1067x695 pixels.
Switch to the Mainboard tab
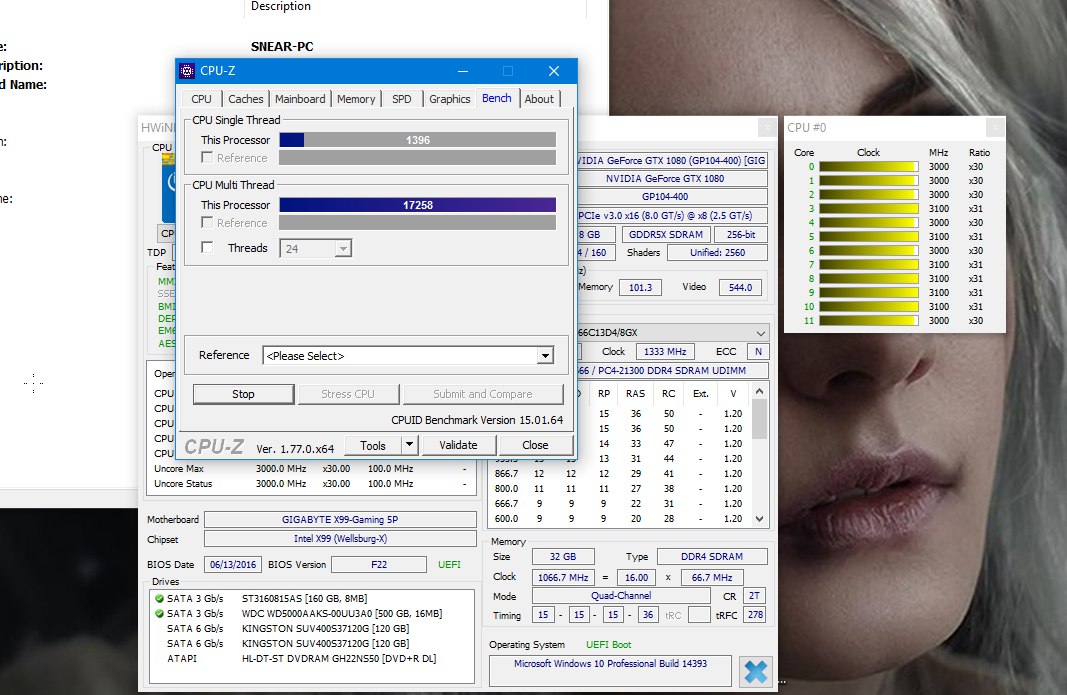(x=300, y=99)
